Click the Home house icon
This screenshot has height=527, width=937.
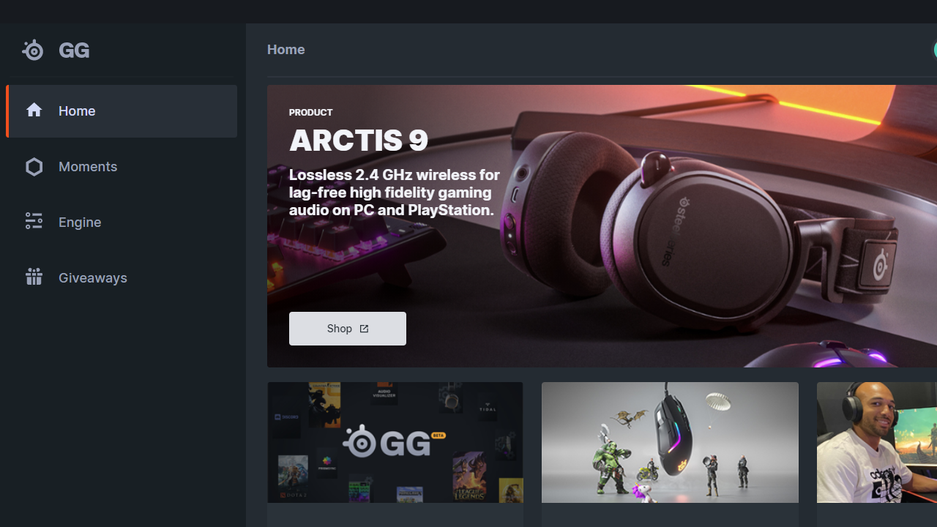[x=34, y=110]
